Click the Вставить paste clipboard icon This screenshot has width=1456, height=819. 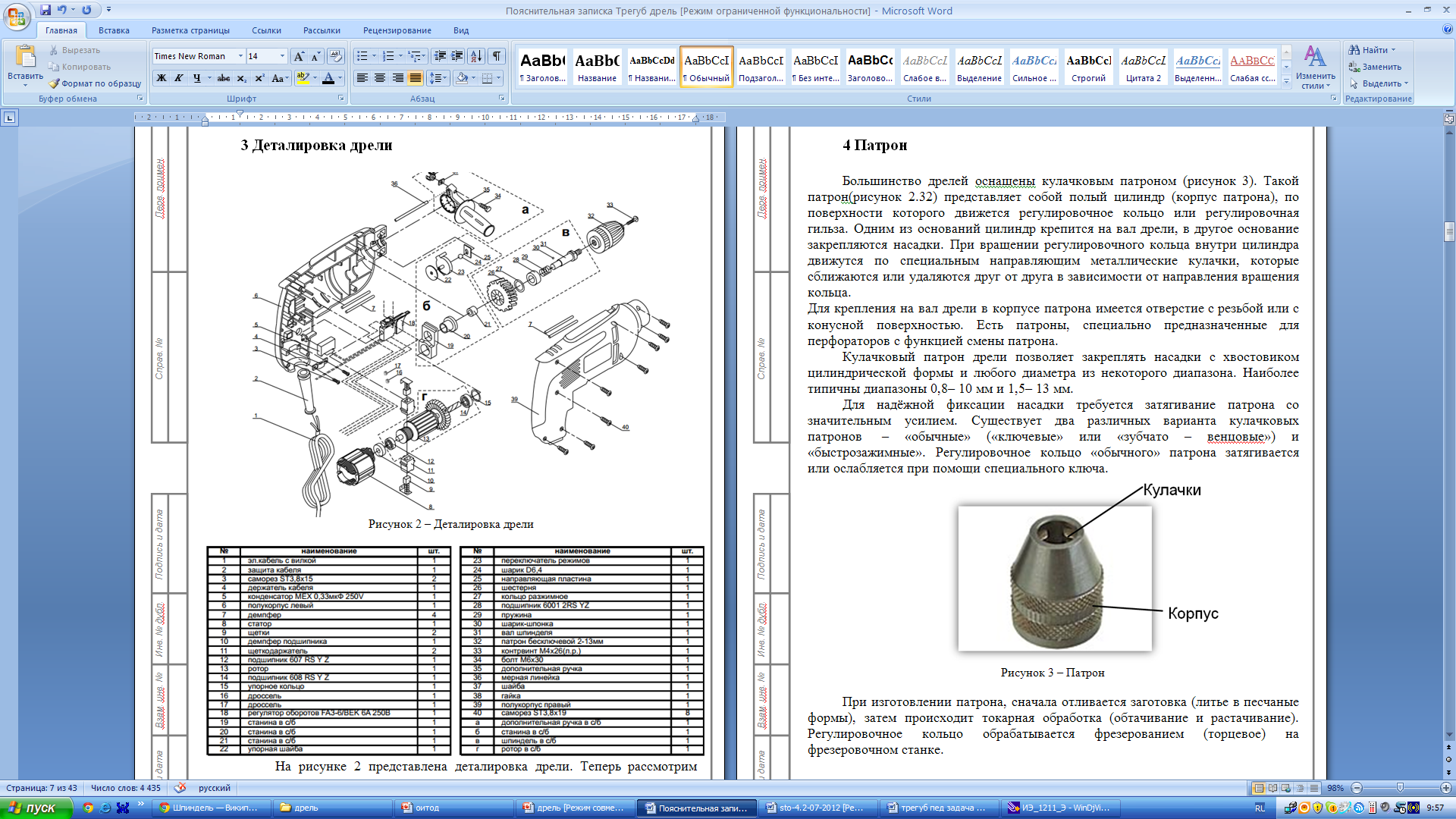point(25,58)
